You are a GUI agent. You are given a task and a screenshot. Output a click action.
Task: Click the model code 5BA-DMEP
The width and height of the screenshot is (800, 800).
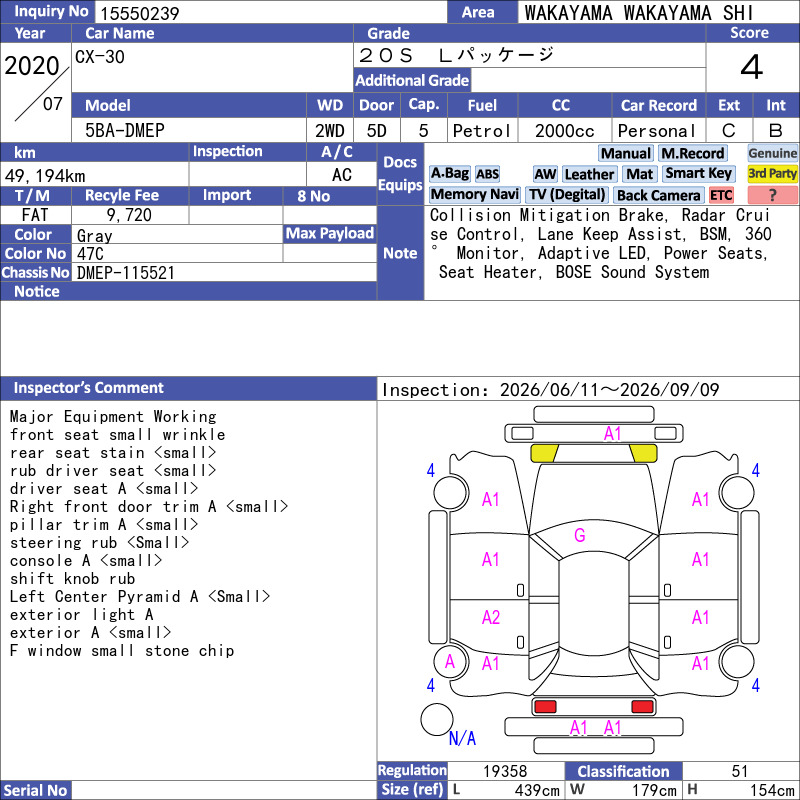124,131
